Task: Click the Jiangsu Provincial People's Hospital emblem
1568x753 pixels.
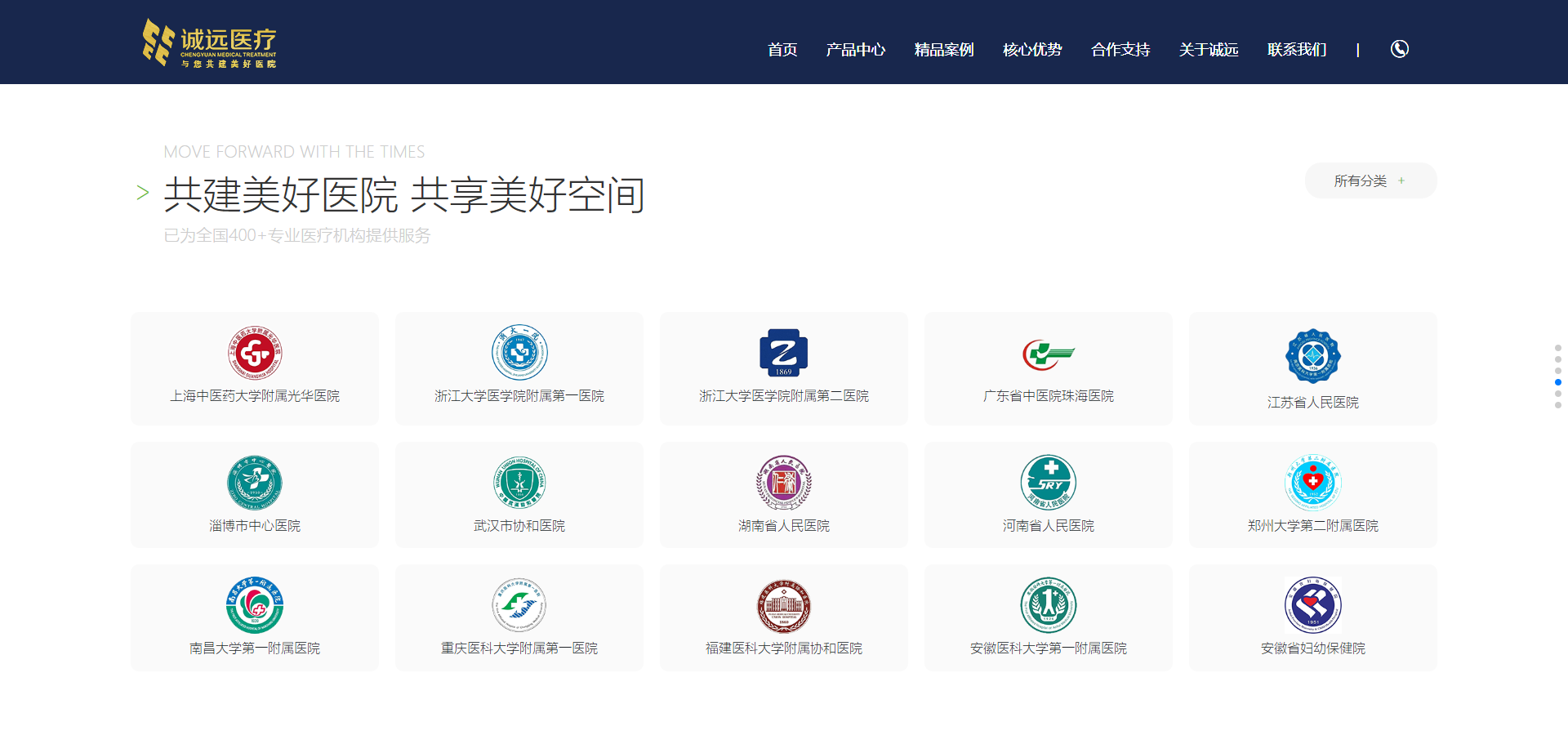Action: click(1312, 356)
